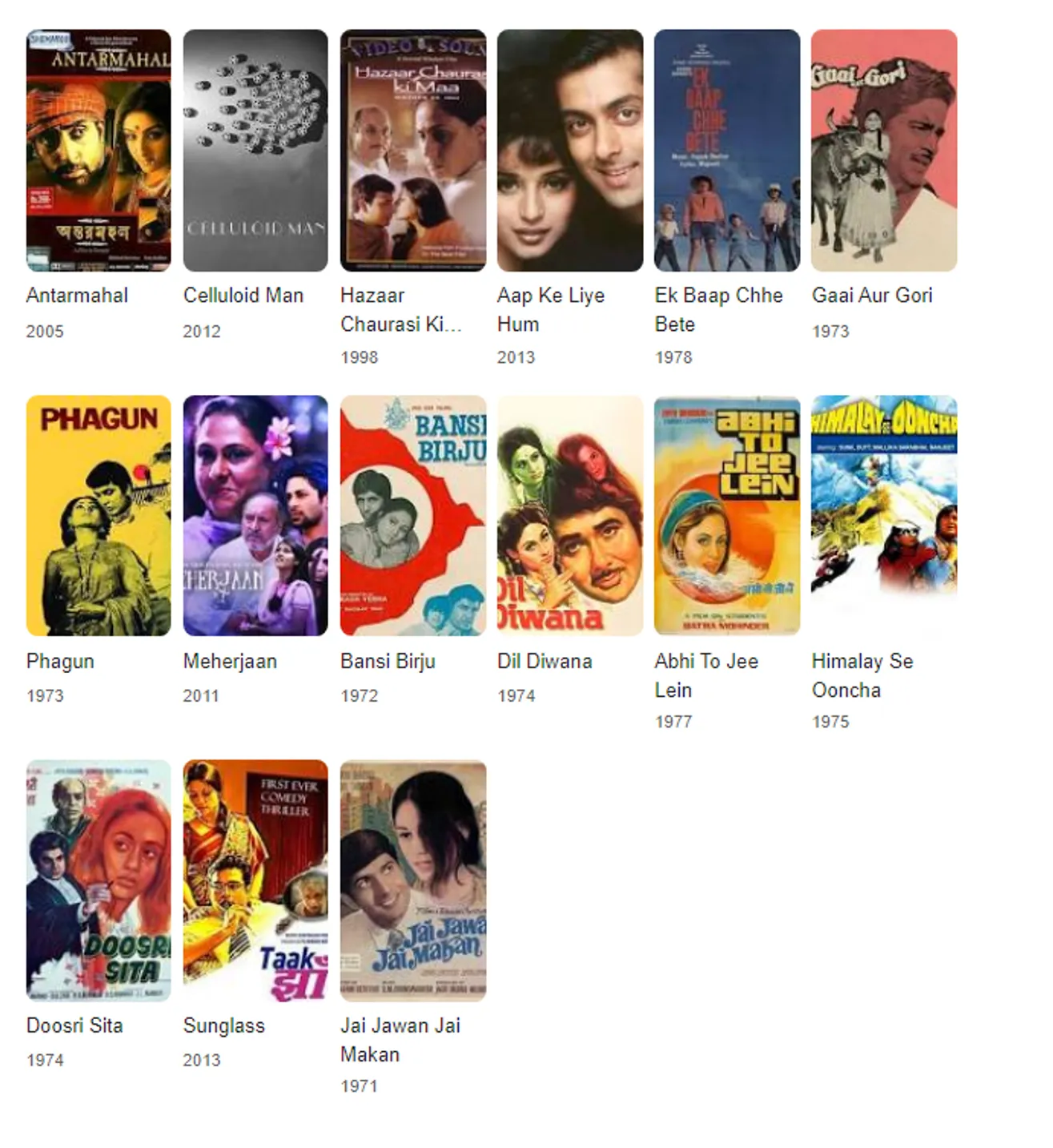Open the Abhi To Jee Lein poster
The height and width of the screenshot is (1148, 1053).
[x=727, y=515]
